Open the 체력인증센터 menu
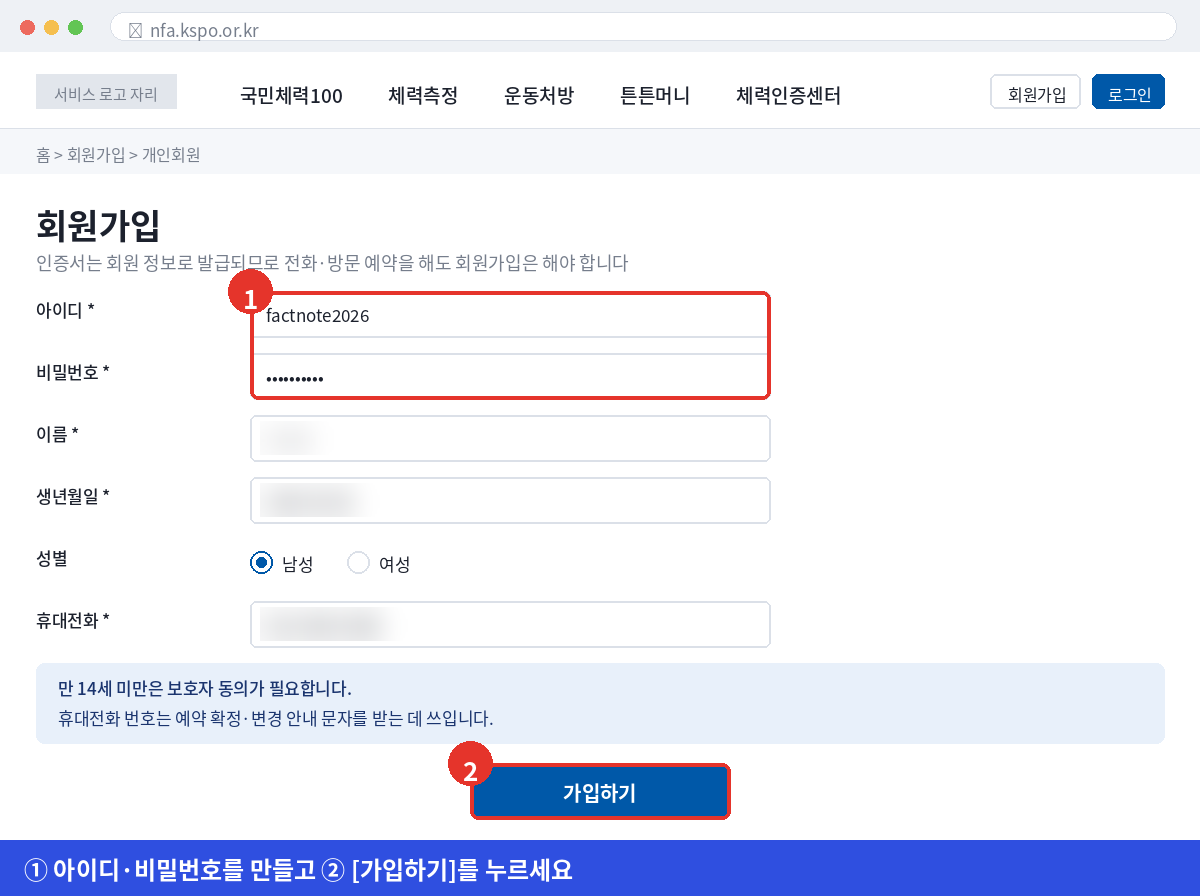 coord(788,96)
